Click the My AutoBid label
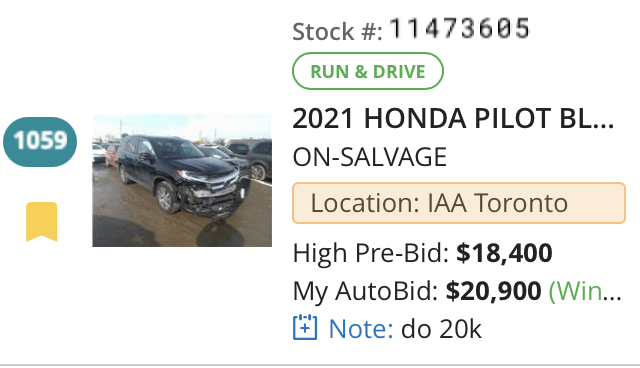The image size is (640, 368). tap(365, 291)
